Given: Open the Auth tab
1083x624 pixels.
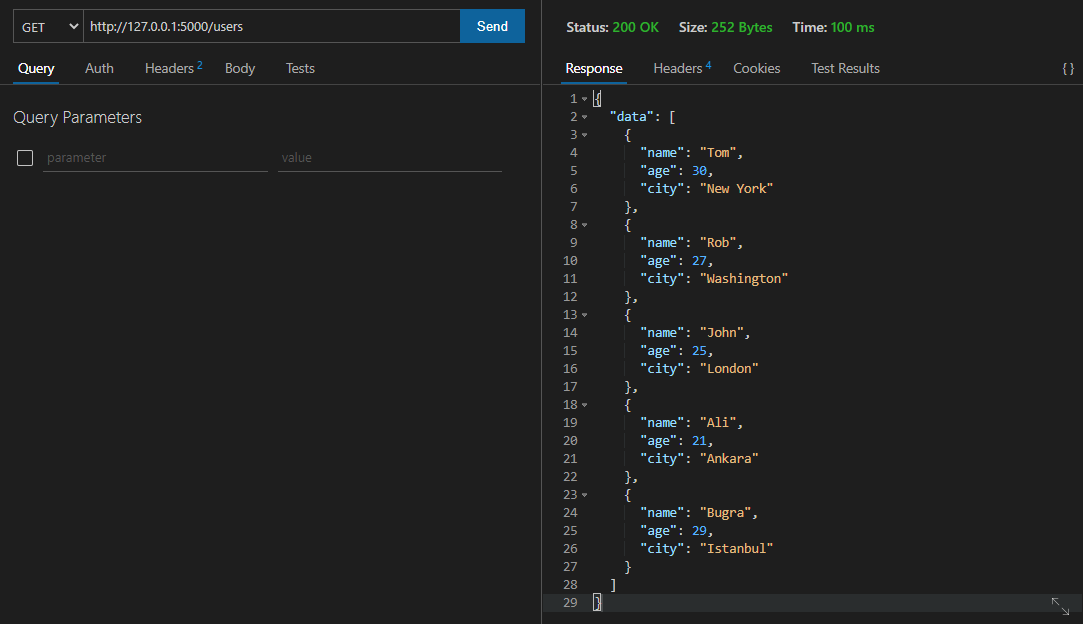Looking at the screenshot, I should tap(99, 68).
